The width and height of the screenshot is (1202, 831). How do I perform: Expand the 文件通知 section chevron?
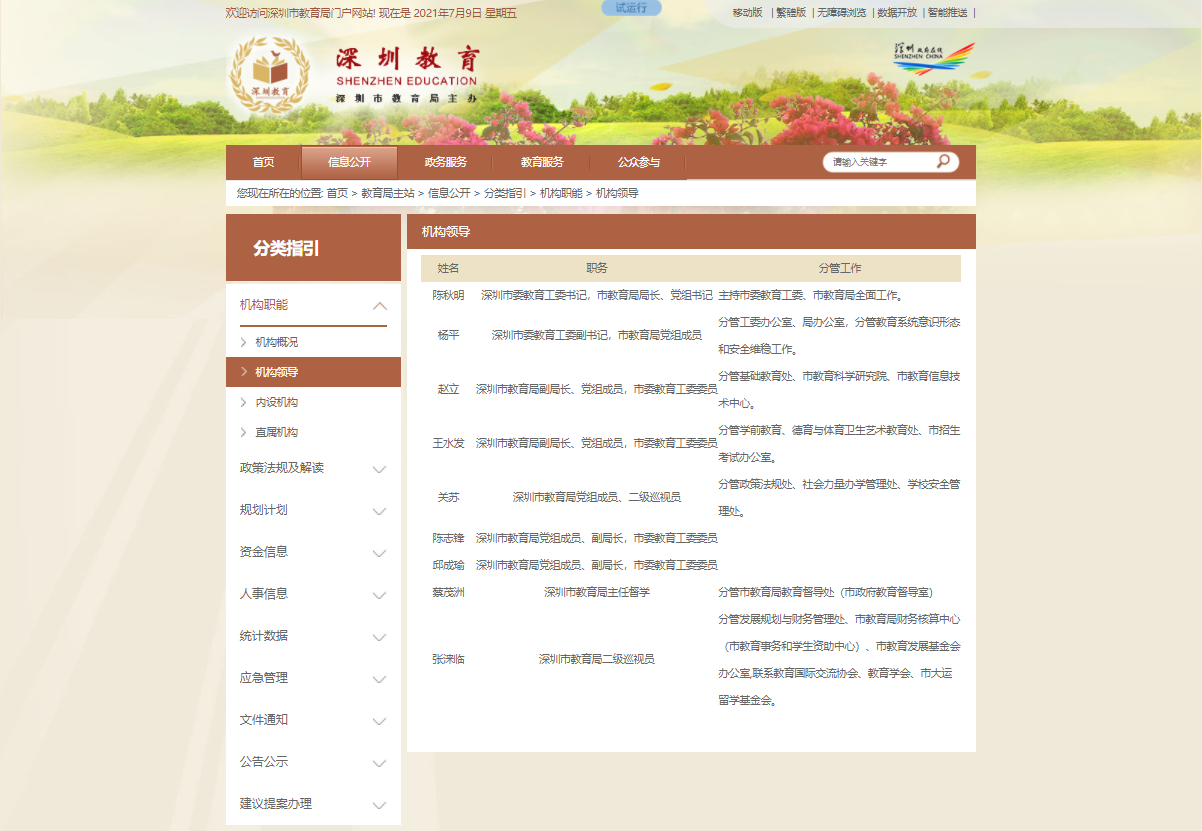[x=379, y=722]
